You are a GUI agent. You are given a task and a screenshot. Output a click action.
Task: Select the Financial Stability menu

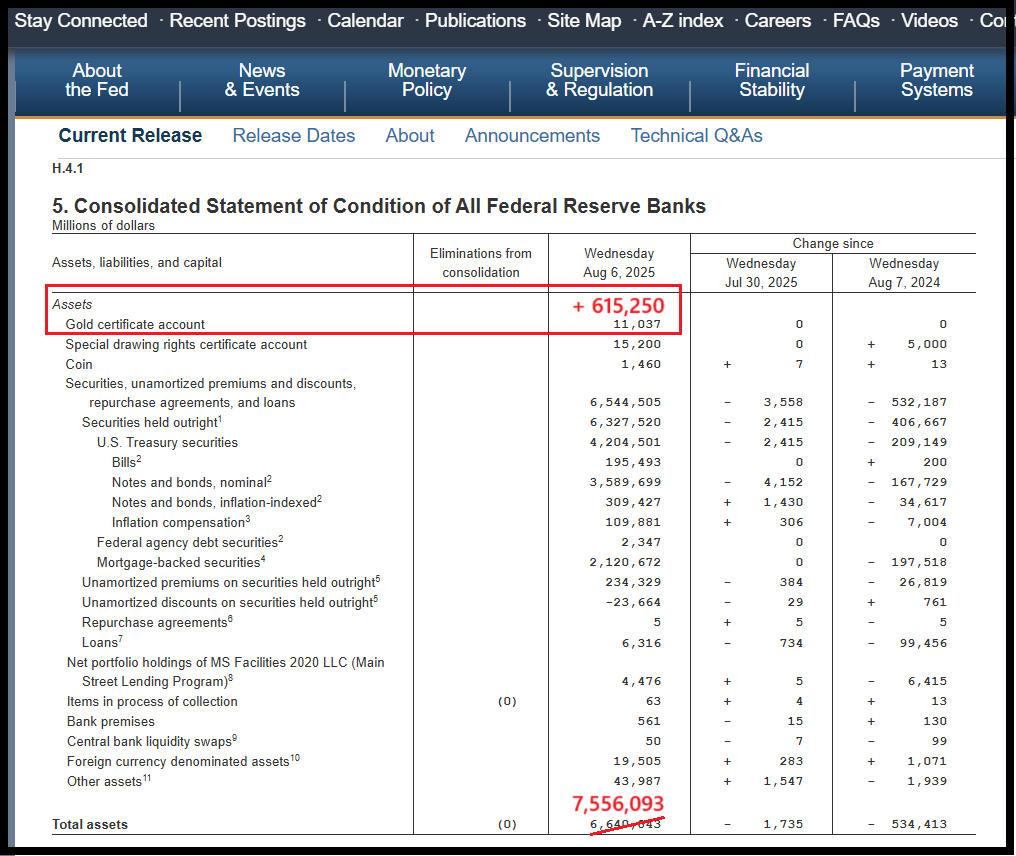click(772, 80)
